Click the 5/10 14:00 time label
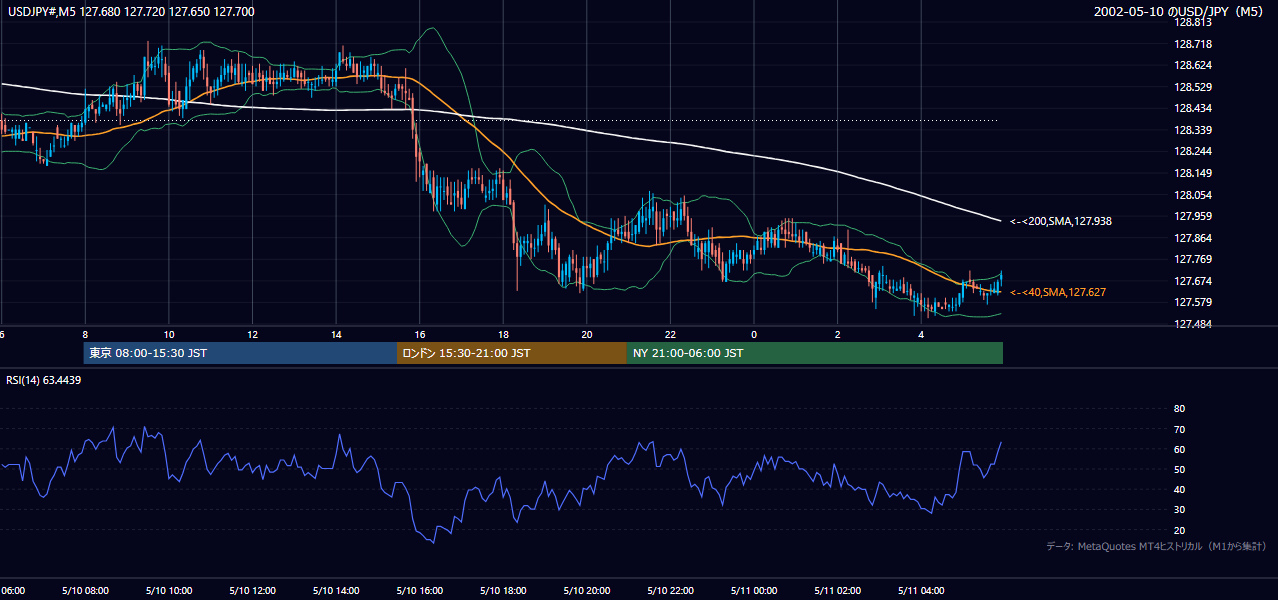 [336, 590]
